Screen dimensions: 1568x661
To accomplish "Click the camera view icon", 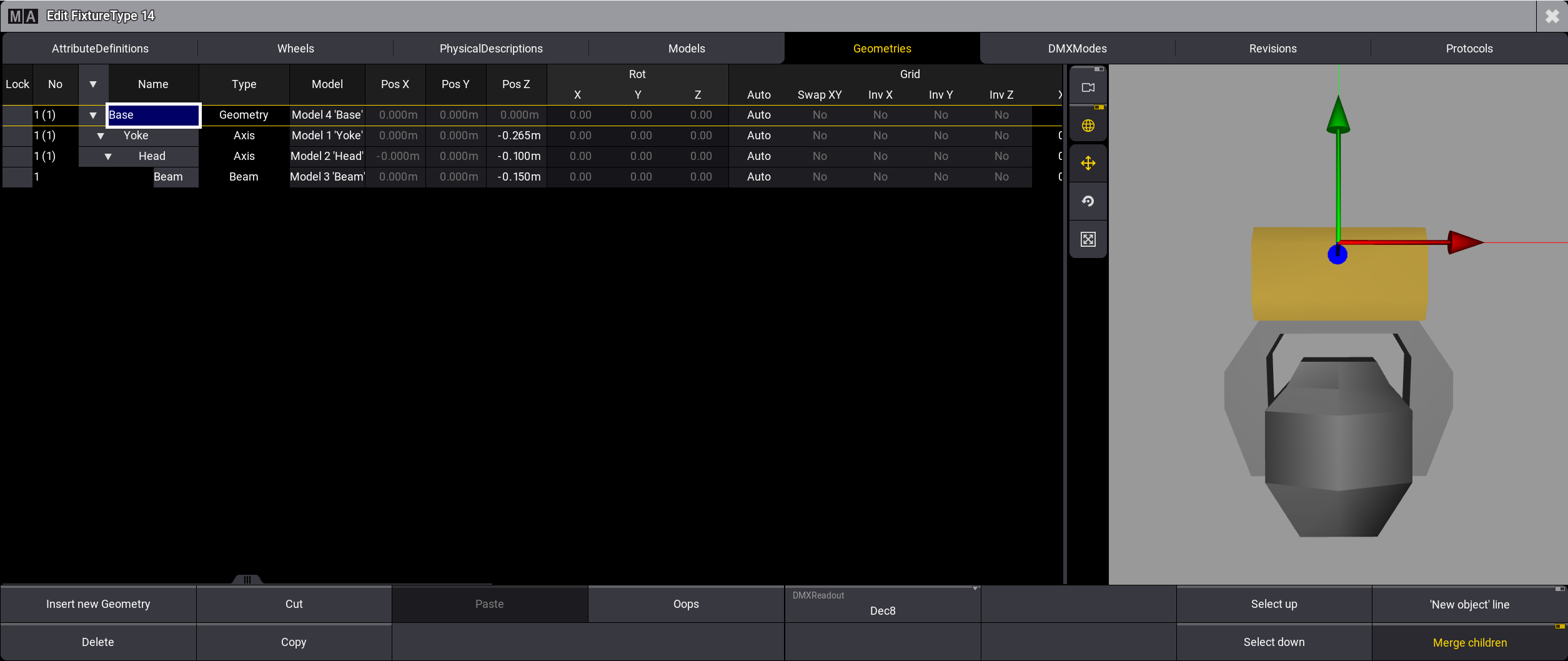I will coord(1088,87).
